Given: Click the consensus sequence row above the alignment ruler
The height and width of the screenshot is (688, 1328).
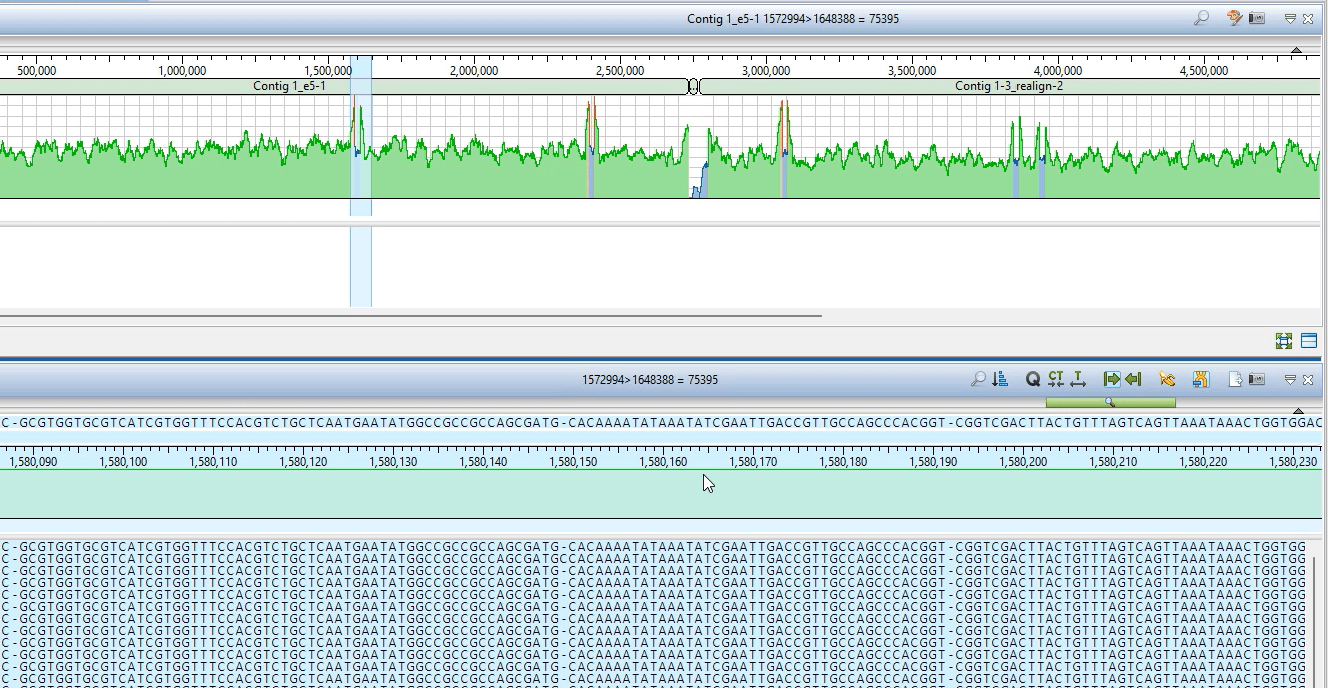Looking at the screenshot, I should pos(661,423).
